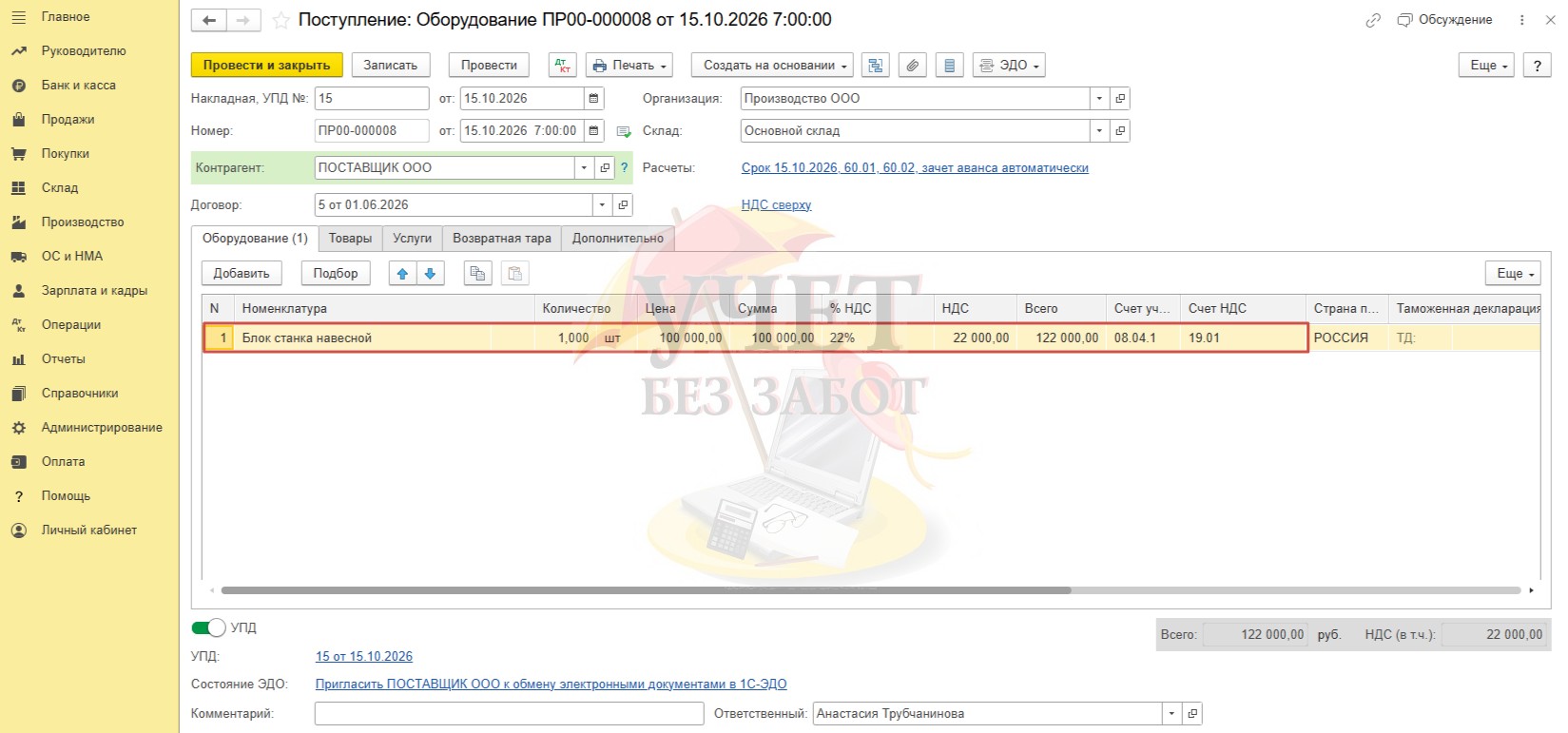
Task: Open the calendar for the Номер date
Action: click(x=594, y=130)
